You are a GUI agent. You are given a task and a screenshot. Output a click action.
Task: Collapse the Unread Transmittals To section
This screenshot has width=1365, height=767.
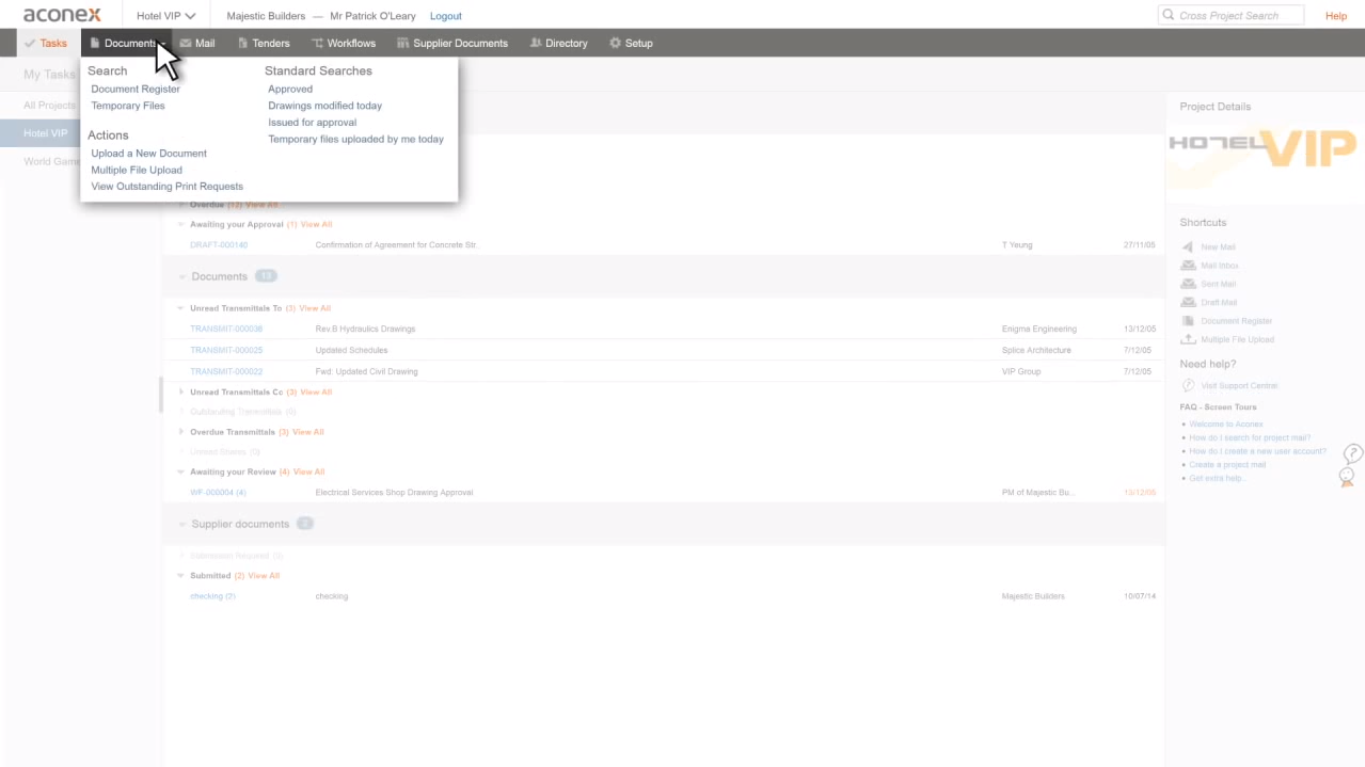[180, 308]
